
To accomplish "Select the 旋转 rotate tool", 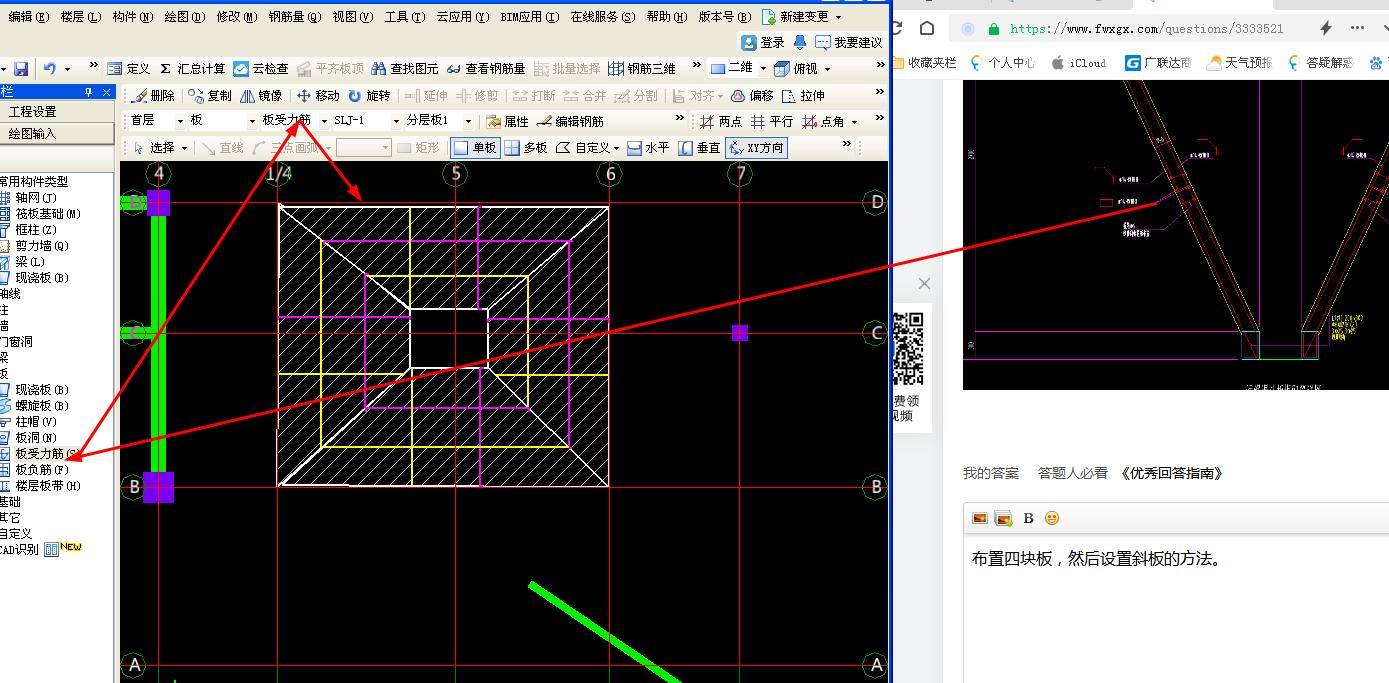I will (369, 96).
